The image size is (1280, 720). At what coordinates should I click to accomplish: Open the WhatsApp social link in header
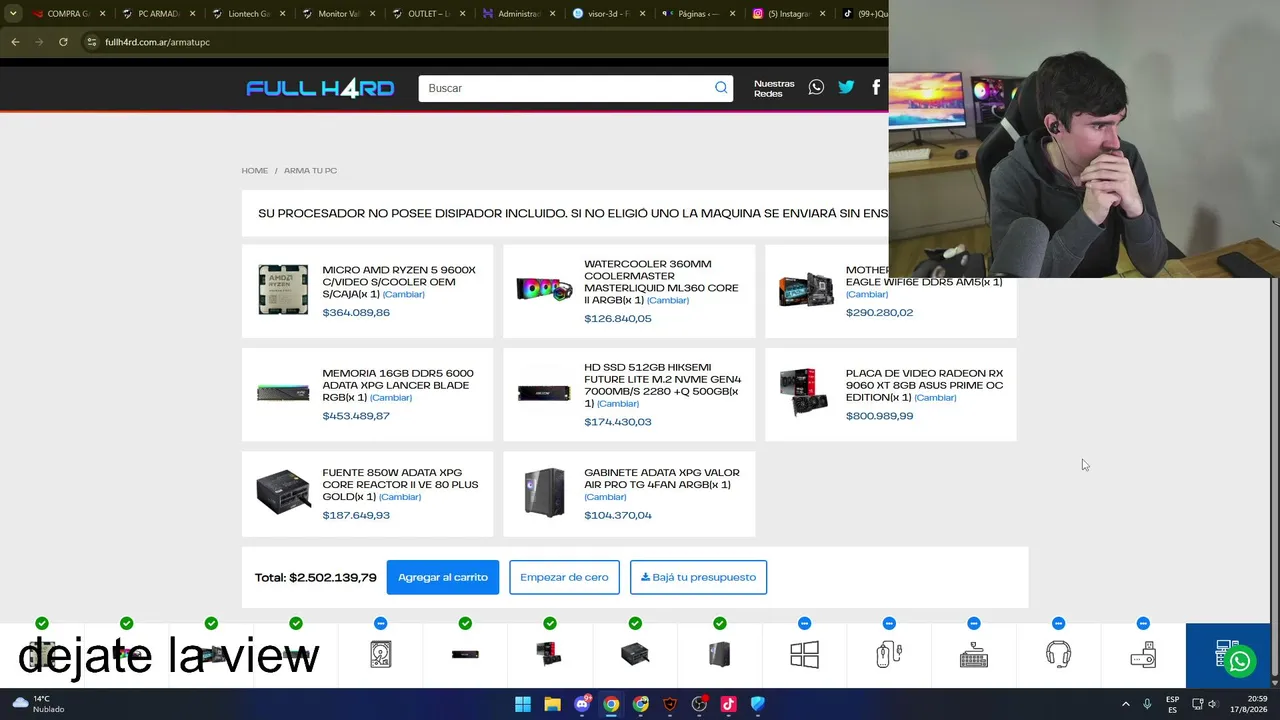pyautogui.click(x=816, y=87)
